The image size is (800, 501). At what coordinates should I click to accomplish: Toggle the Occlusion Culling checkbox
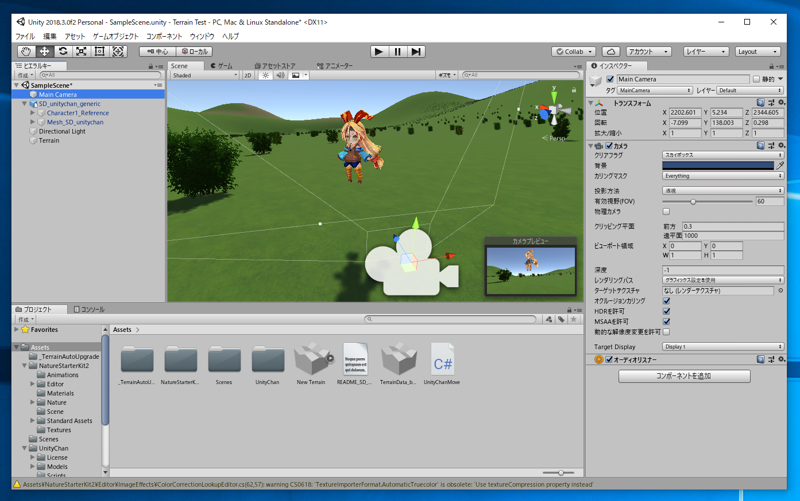pos(666,301)
